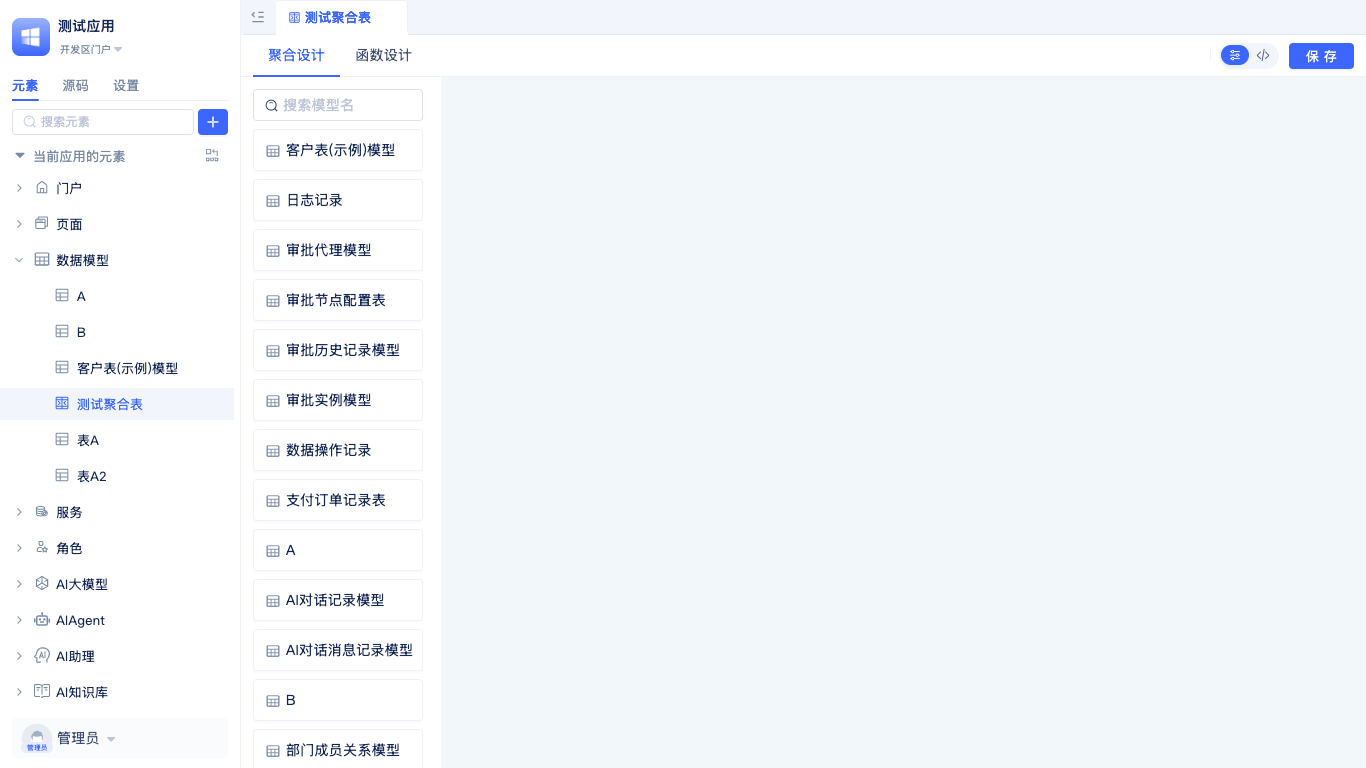Switch to visual design mode toggle
The height and width of the screenshot is (768, 1366).
(1235, 56)
